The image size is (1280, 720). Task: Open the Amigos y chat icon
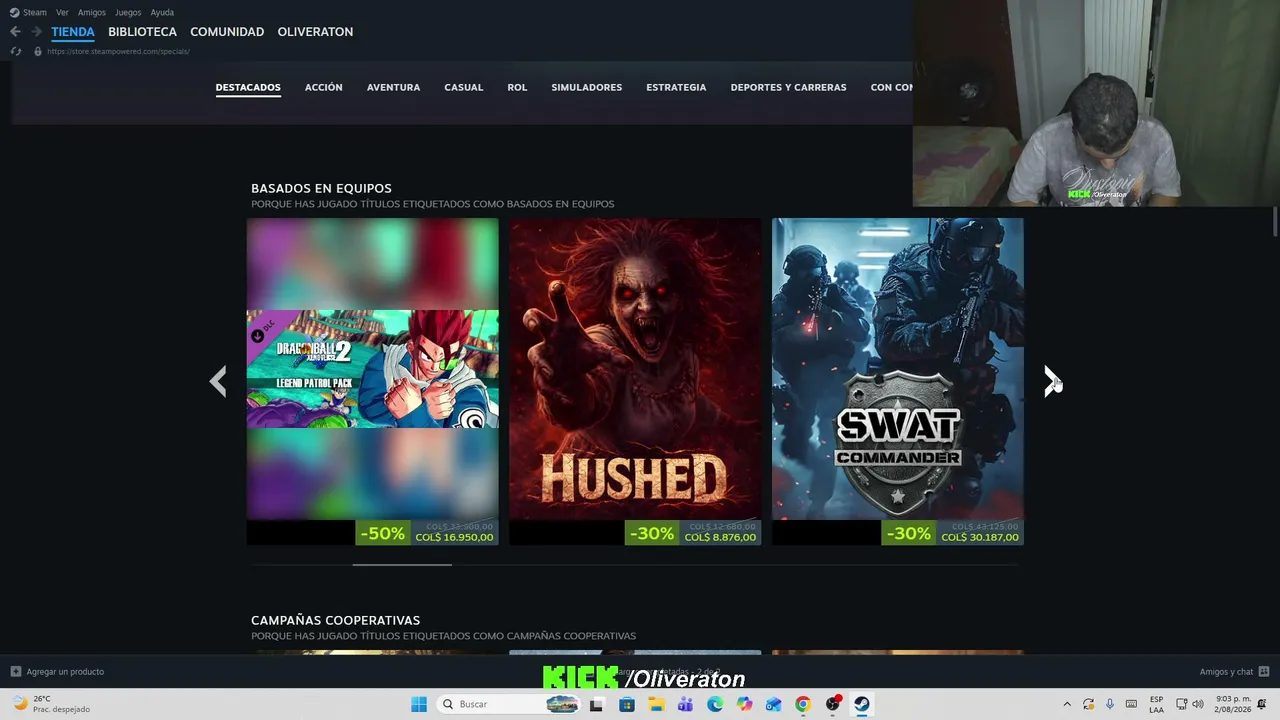[1263, 672]
